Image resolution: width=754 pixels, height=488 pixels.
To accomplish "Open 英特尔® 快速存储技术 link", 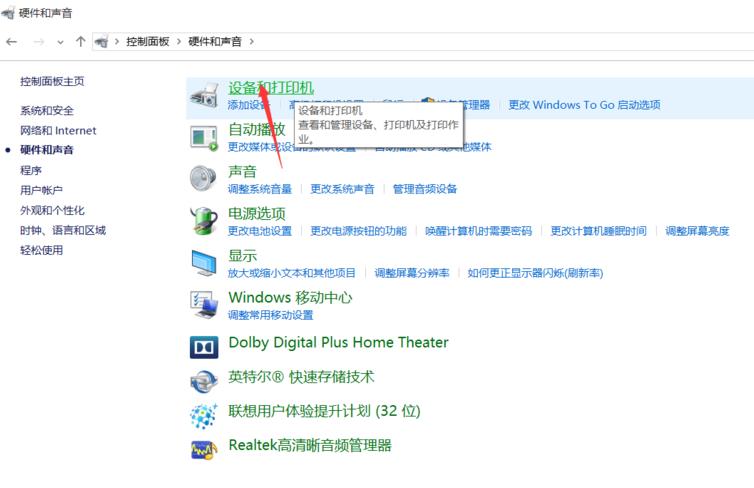I will click(301, 376).
